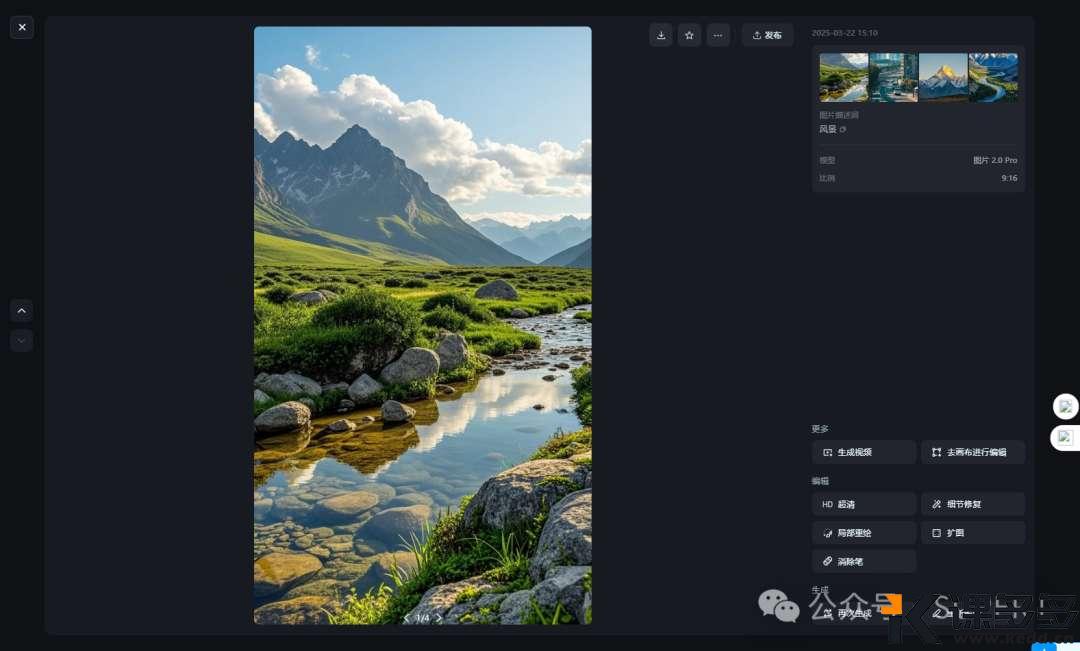Select the golden mountain peak thumbnail
This screenshot has width=1080, height=651.
point(943,77)
